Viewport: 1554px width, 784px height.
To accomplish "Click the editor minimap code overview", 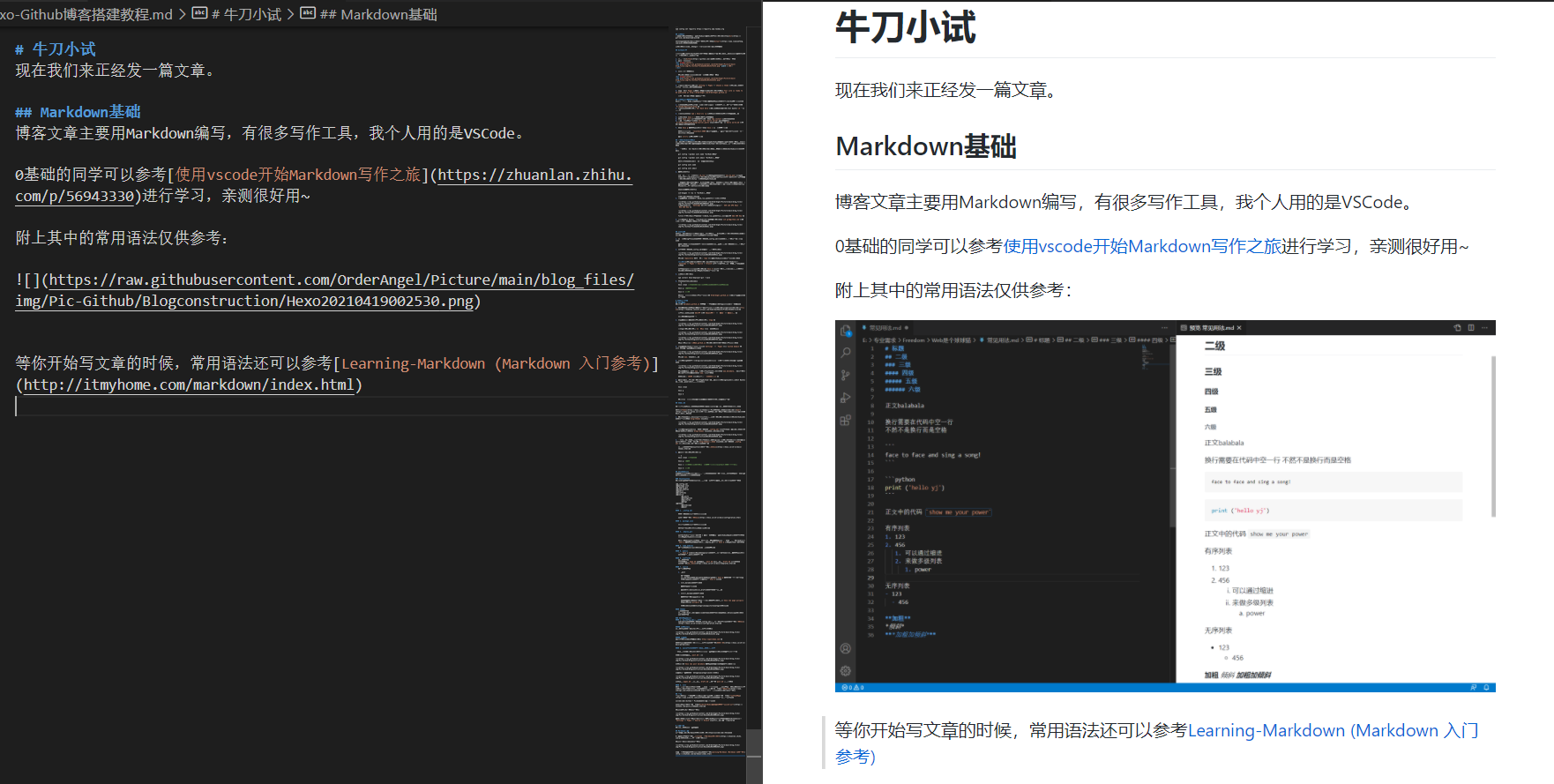I will [x=711, y=392].
